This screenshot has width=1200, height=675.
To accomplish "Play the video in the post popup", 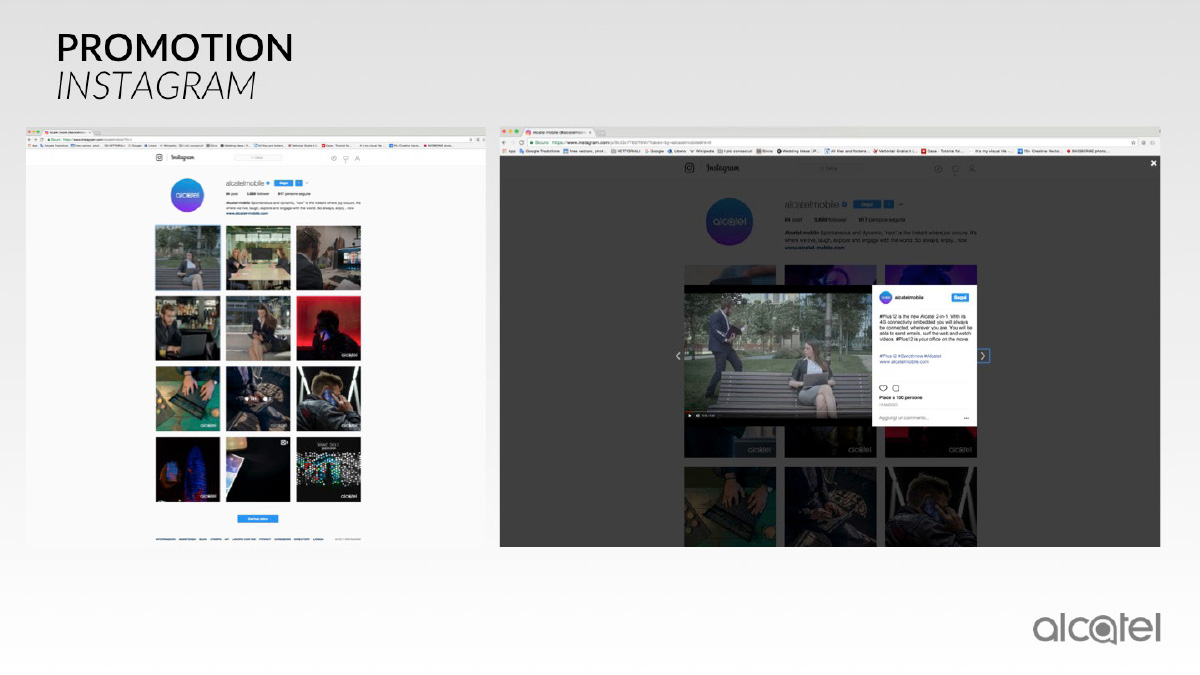I will click(688, 416).
